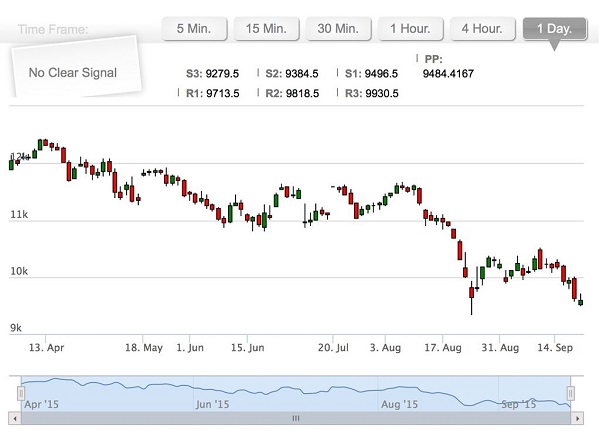Image resolution: width=600 pixels, height=434 pixels.
Task: Click Jun '15 in the navigator
Action: tap(212, 404)
